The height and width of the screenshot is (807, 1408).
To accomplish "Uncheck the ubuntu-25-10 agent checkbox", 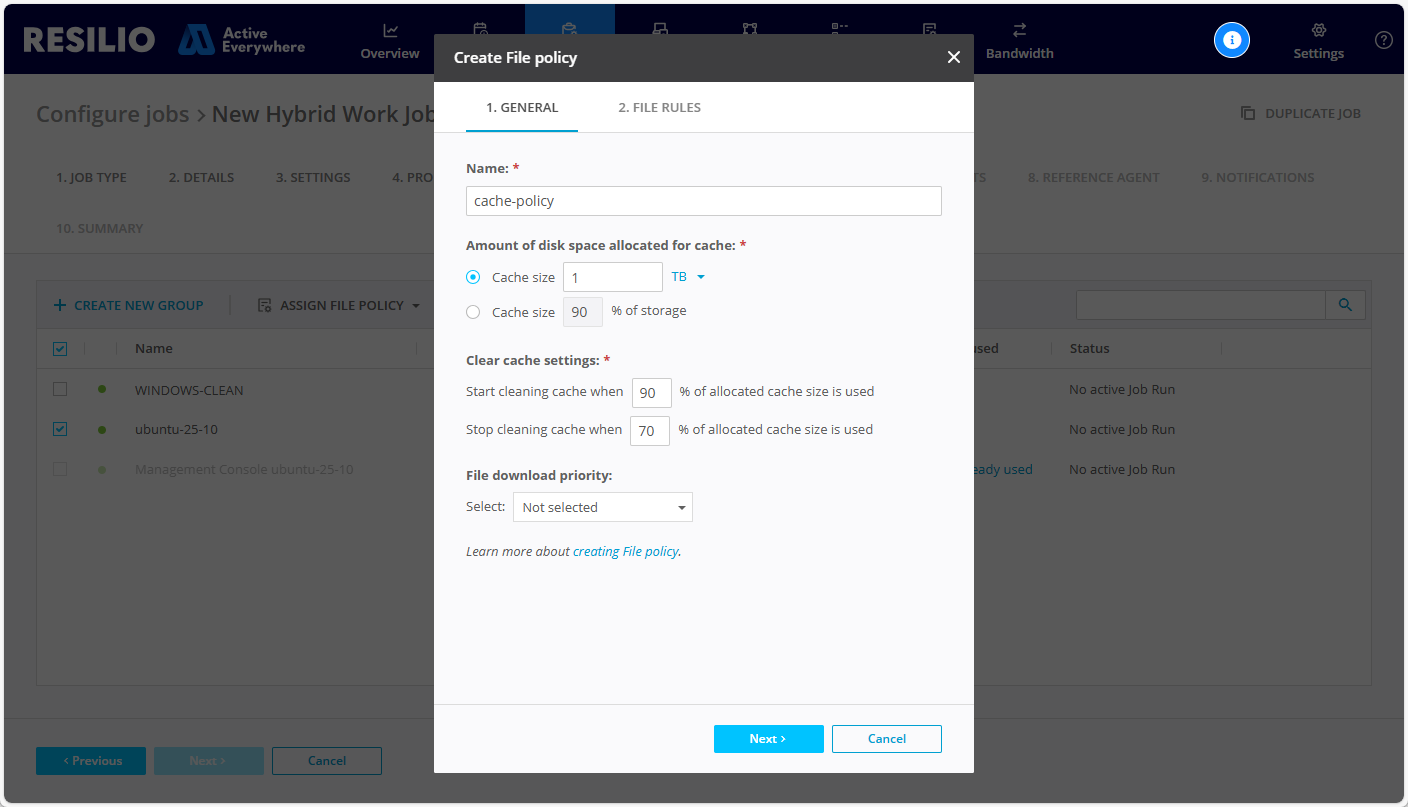I will pyautogui.click(x=60, y=429).
